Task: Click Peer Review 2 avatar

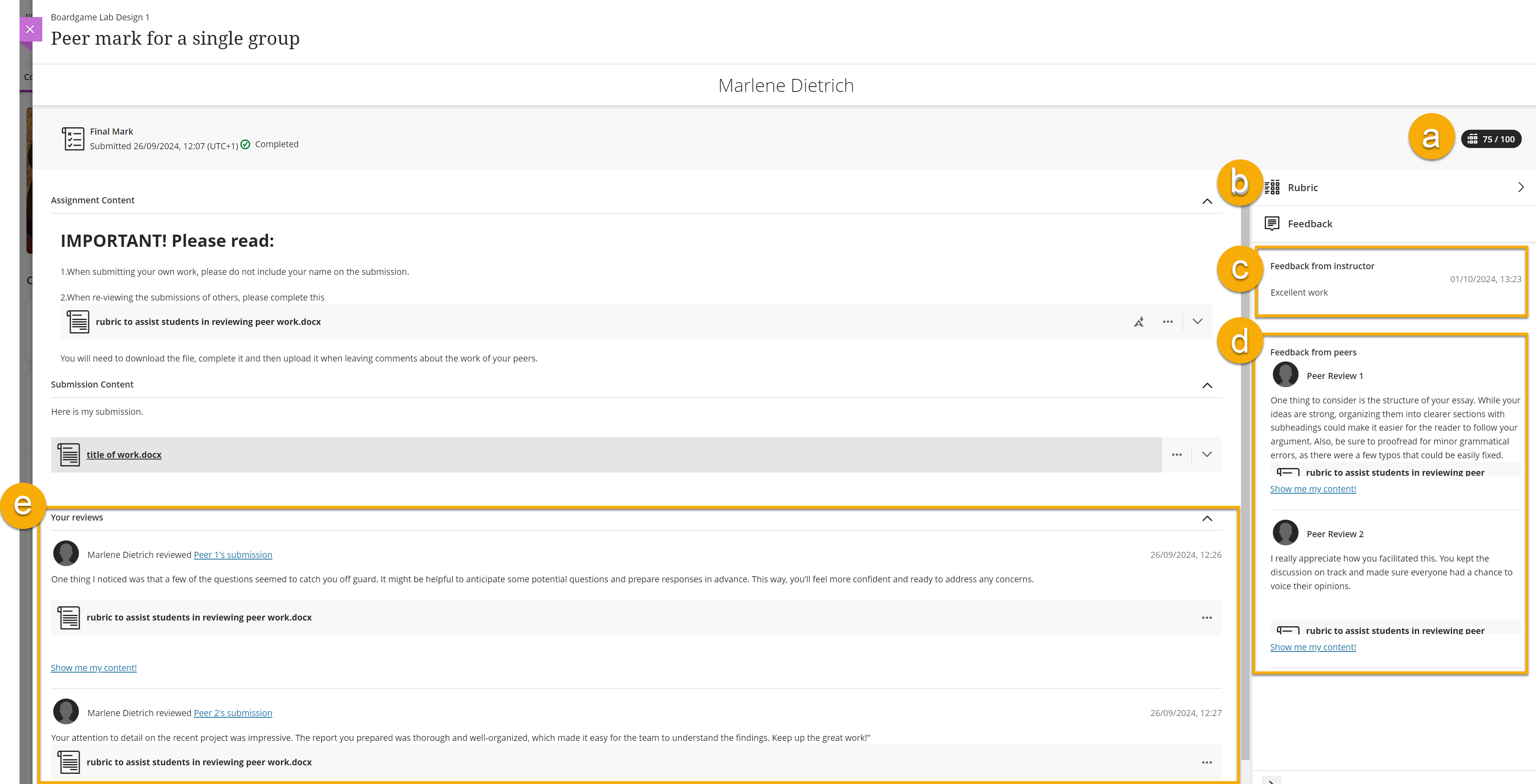Action: tap(1285, 533)
